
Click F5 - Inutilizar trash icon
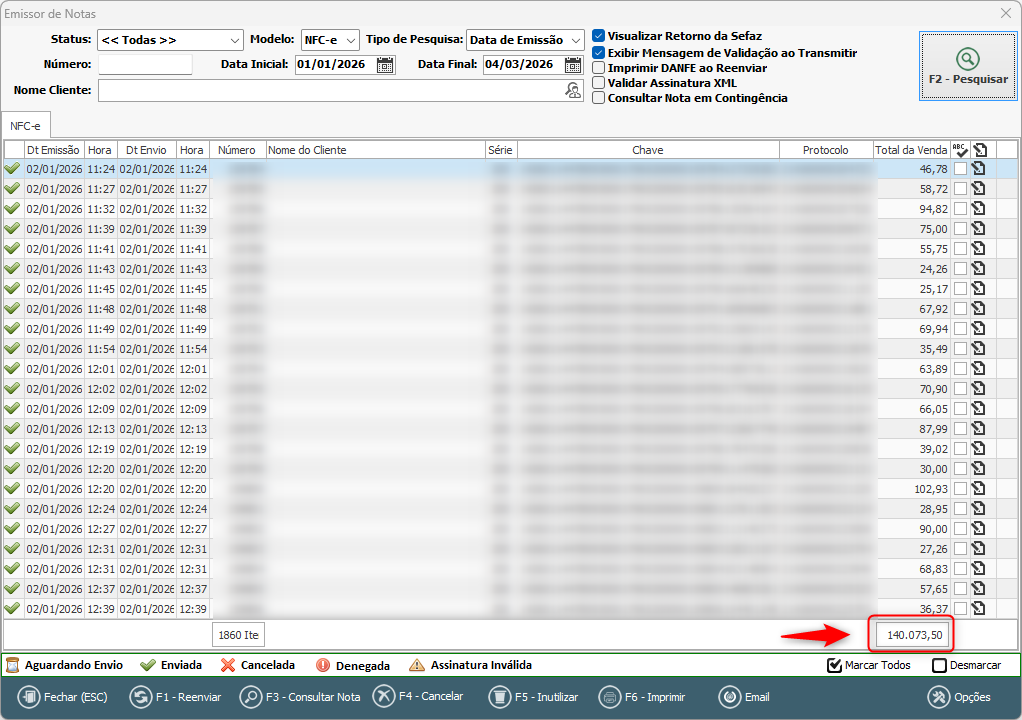[x=500, y=697]
